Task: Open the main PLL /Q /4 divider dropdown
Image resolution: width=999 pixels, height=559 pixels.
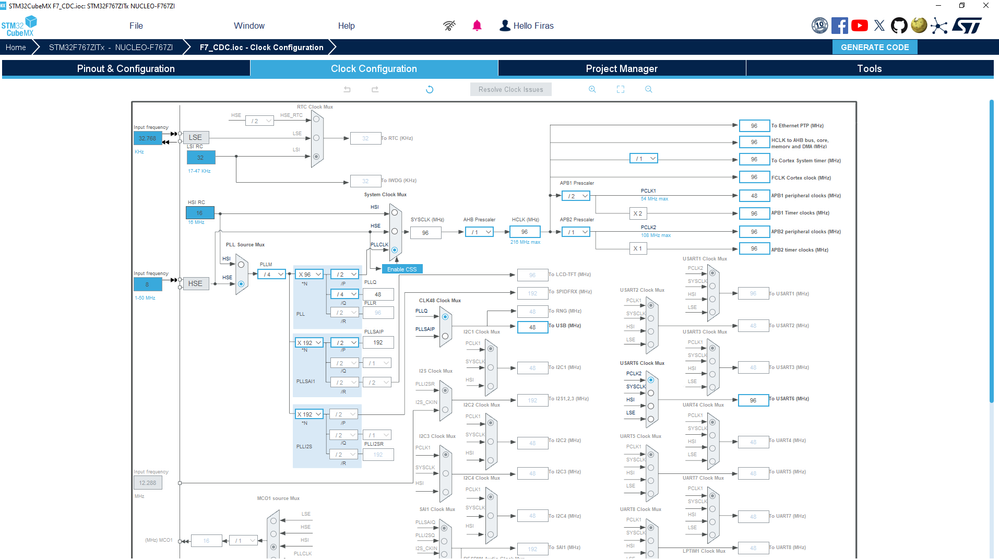Action: [345, 294]
